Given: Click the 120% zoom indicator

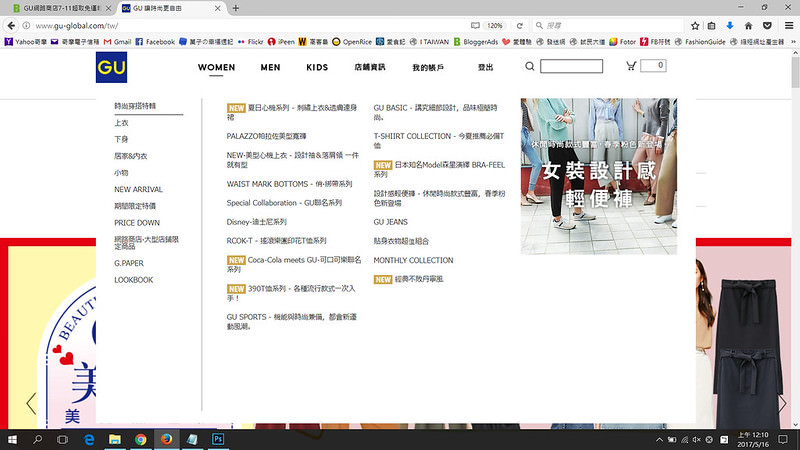Looking at the screenshot, I should click(x=494, y=26).
